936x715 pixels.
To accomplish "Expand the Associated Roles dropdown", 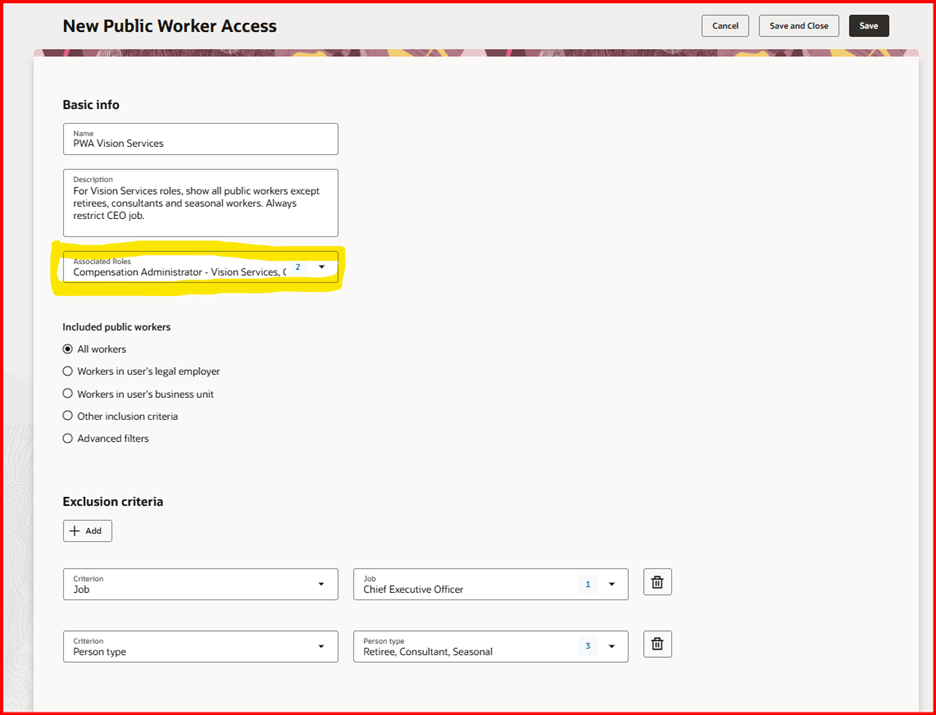I will tap(322, 267).
